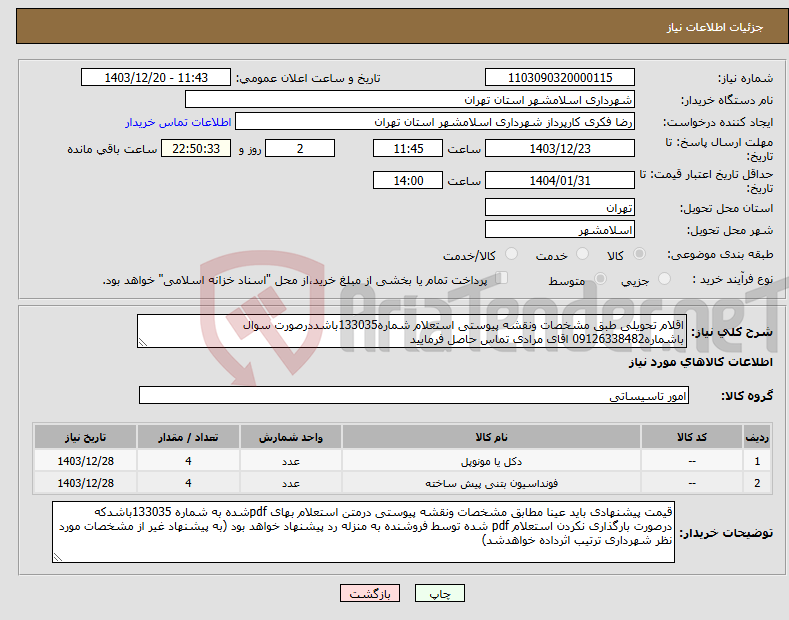Click the buyer organization name field
The image size is (789, 620).
(410, 100)
